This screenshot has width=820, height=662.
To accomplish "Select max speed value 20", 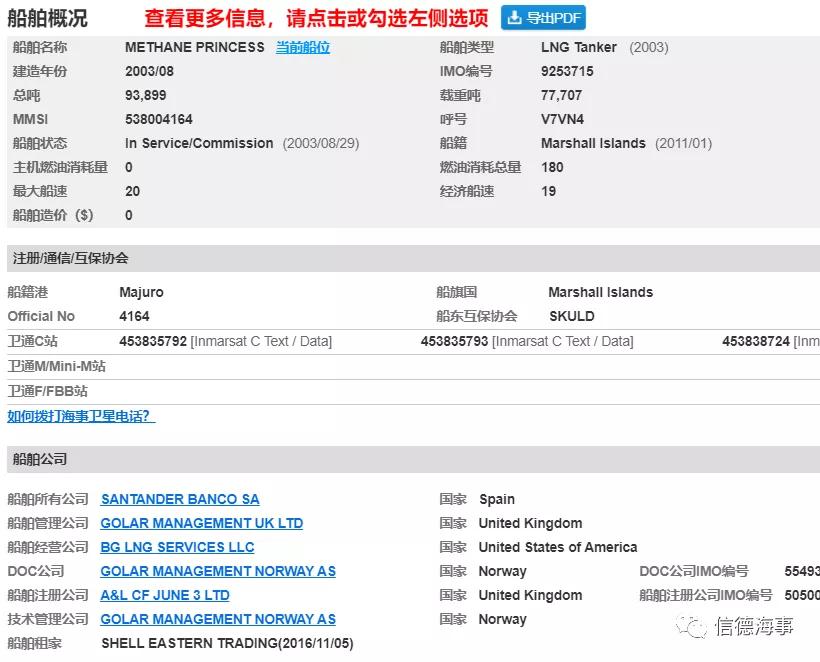I will tap(132, 191).
